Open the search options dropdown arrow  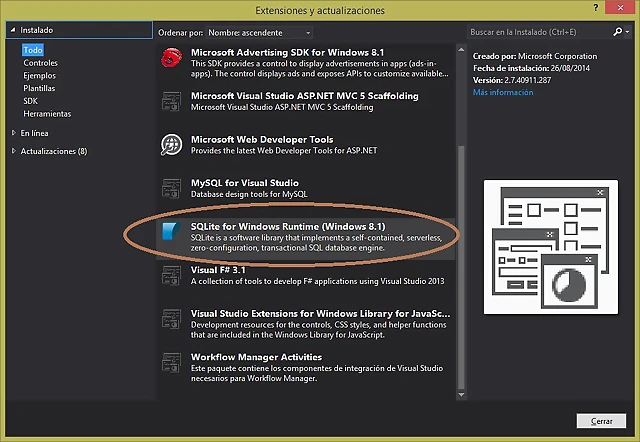click(627, 32)
